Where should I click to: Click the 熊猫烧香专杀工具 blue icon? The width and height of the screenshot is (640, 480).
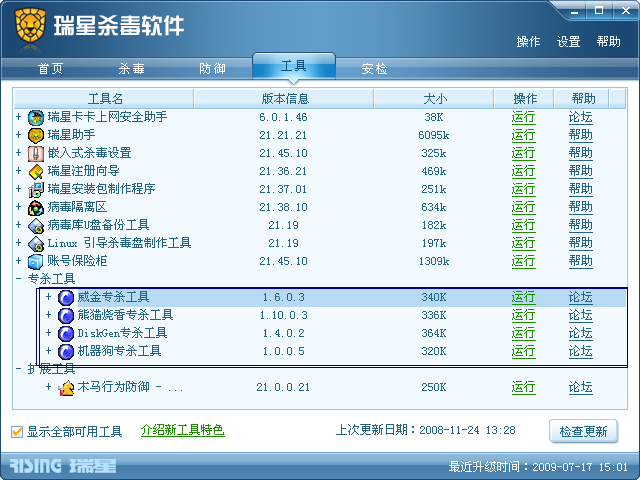tap(66, 316)
